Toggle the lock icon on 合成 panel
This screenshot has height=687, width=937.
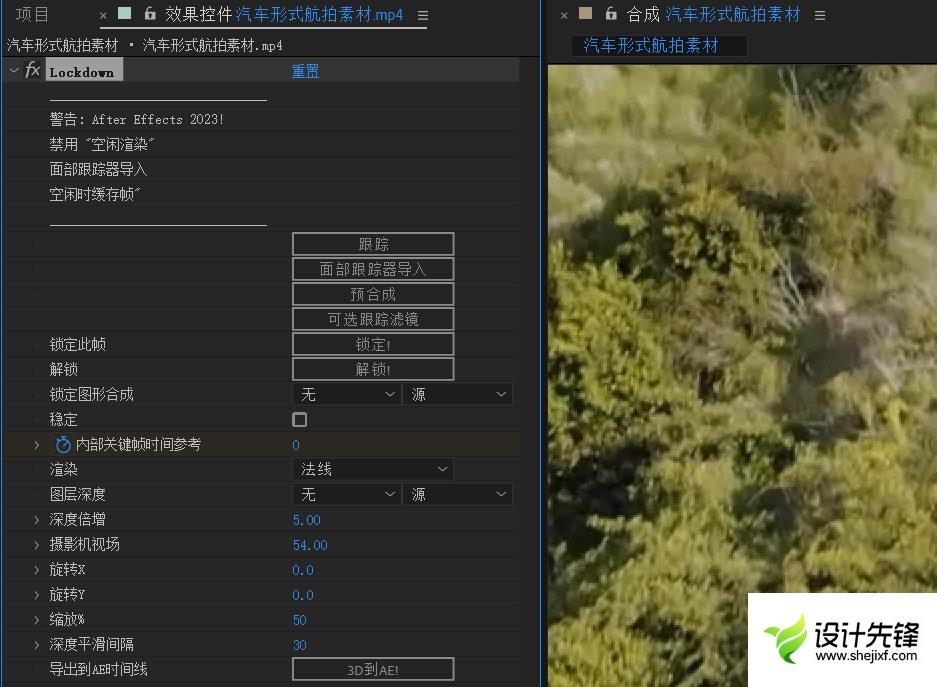(611, 14)
